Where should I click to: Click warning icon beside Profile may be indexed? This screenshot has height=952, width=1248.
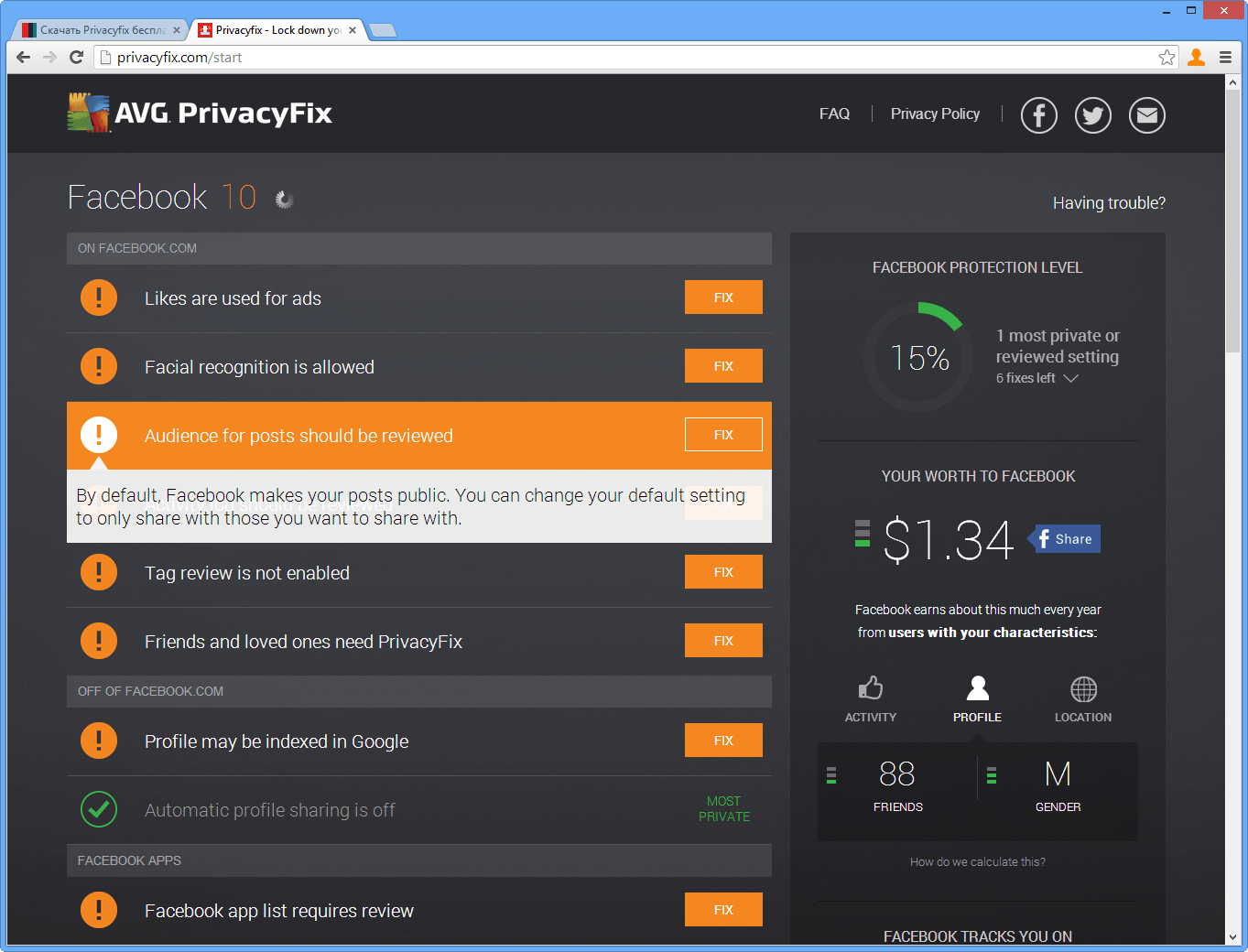pos(99,741)
